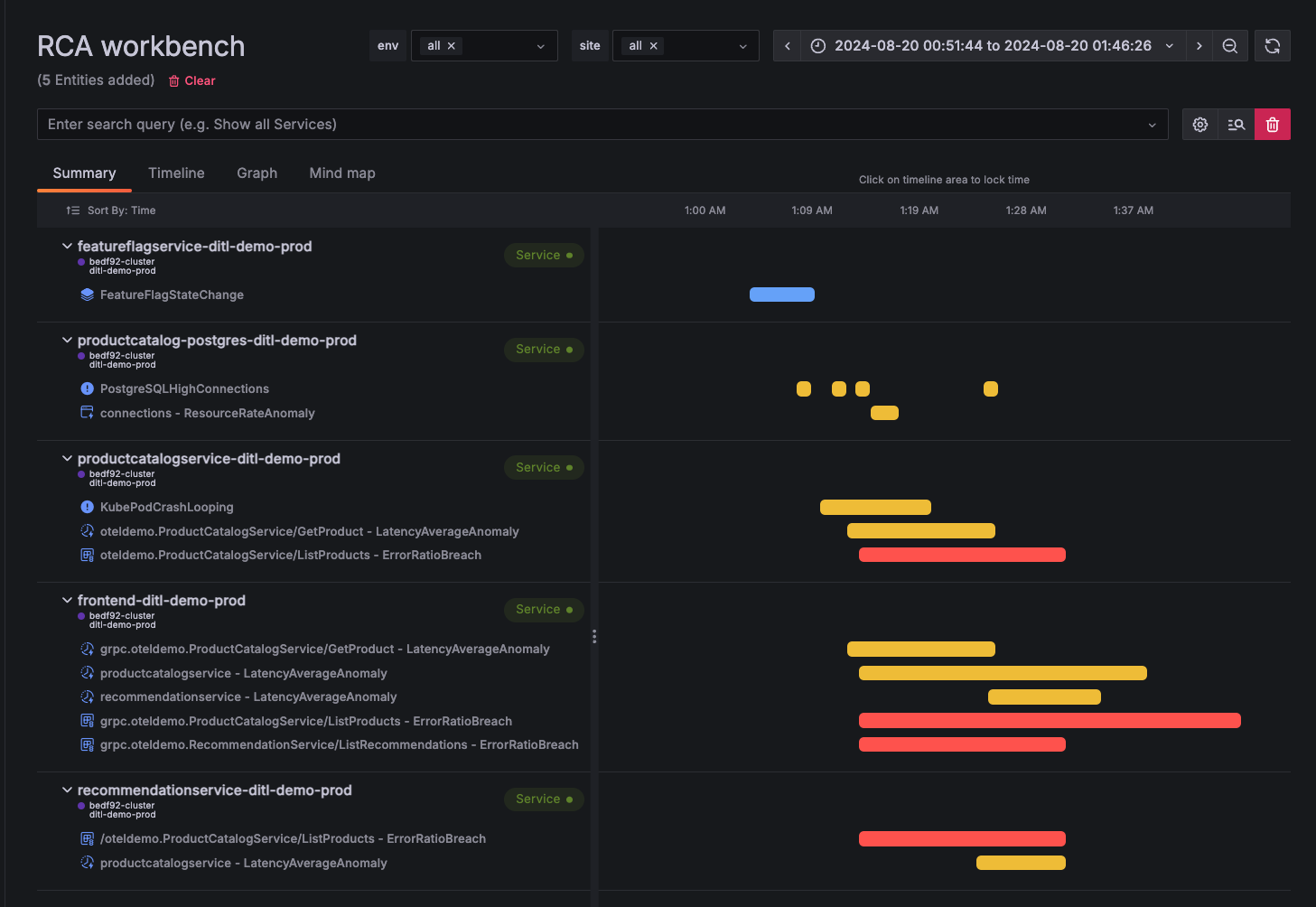Click the ErrorRatioBreach icon on ListProducts row
The width and height of the screenshot is (1316, 907).
[87, 555]
